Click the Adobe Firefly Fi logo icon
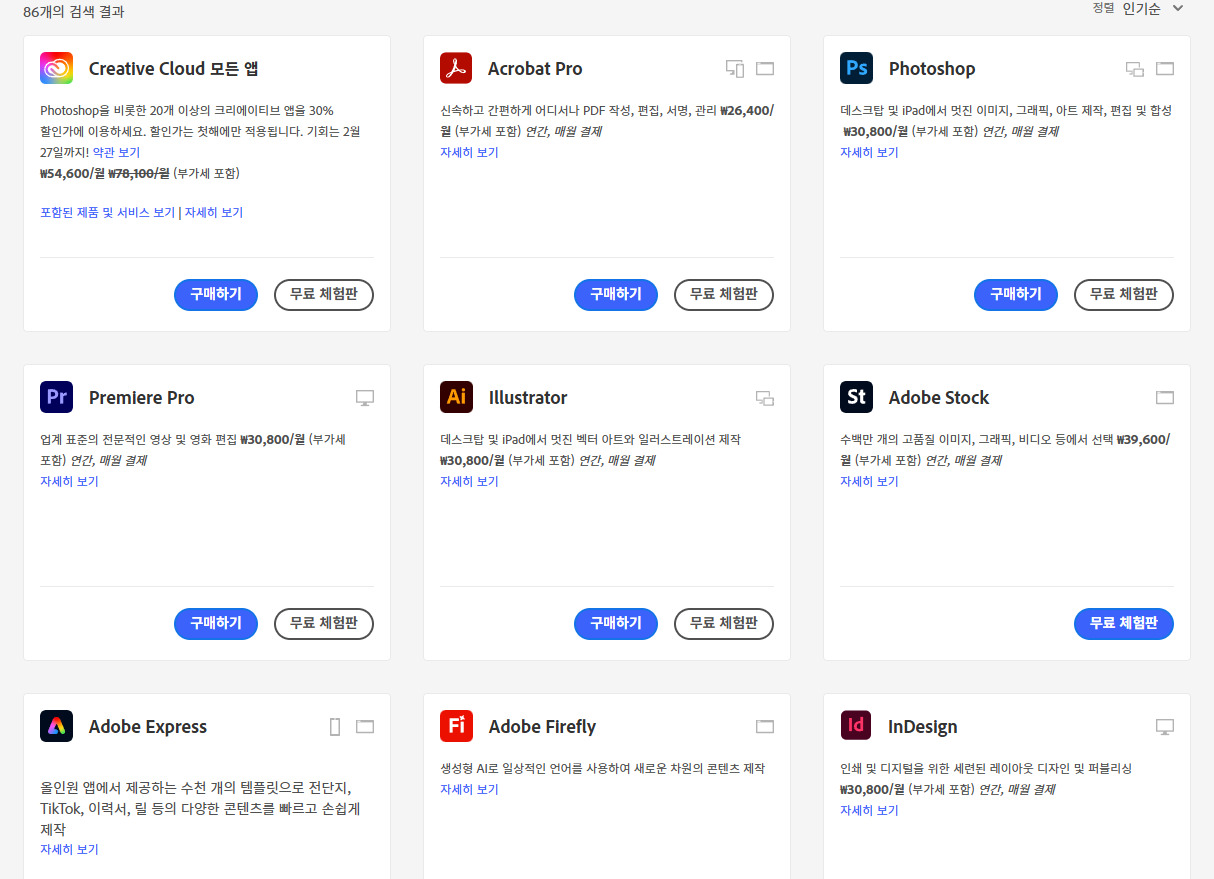1214x879 pixels. click(456, 726)
